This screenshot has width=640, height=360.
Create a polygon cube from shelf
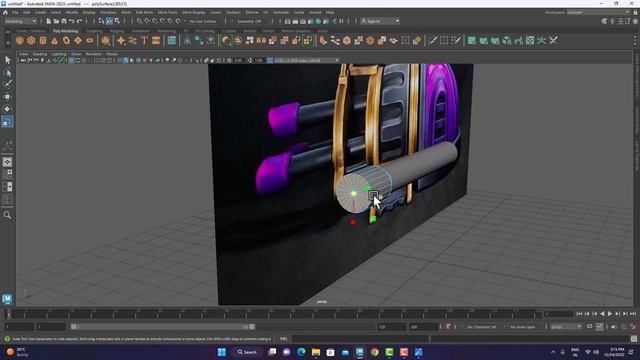(31, 40)
